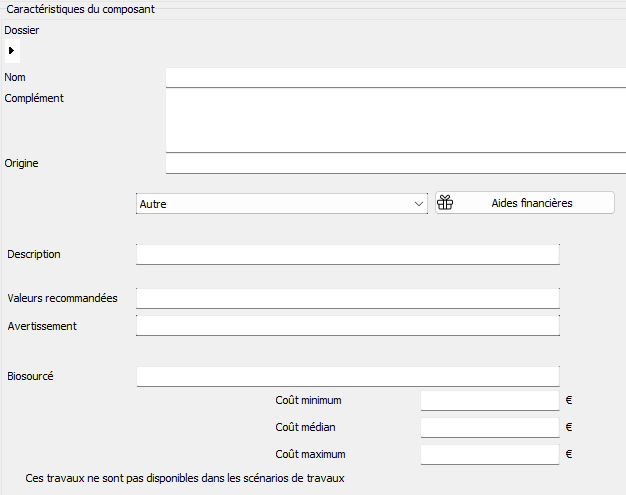This screenshot has width=626, height=495.
Task: Click the Description field
Action: tap(348, 254)
